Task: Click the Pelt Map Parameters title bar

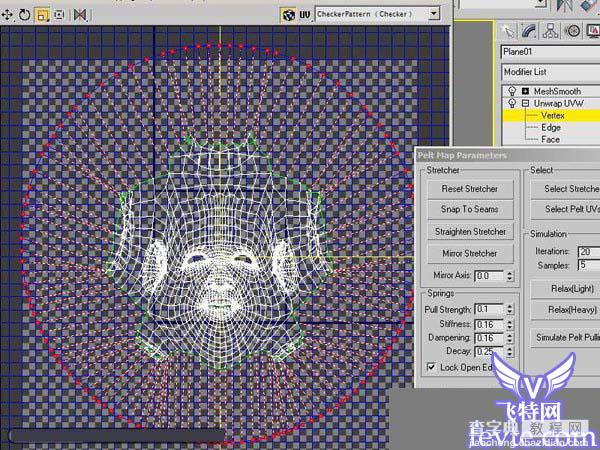Action: 507,155
